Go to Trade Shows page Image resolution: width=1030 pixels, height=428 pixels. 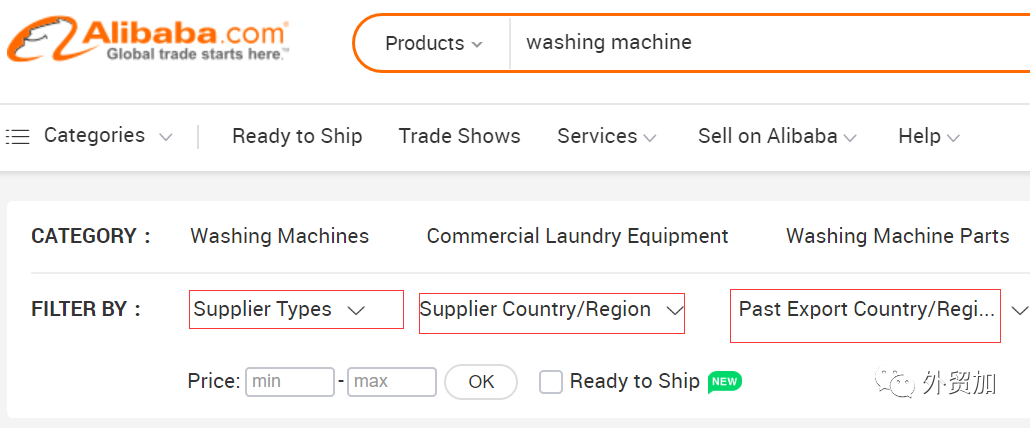(x=459, y=136)
